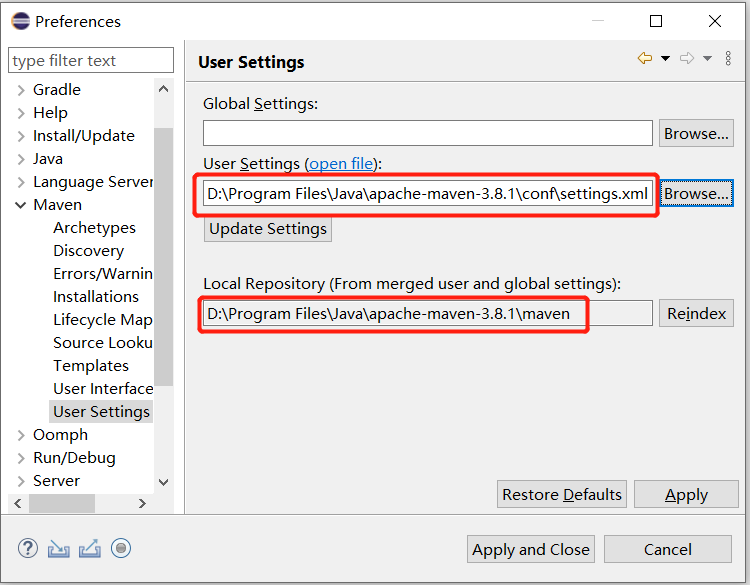Expand the Run/Debug tree node
The image size is (750, 585).
[x=22, y=458]
